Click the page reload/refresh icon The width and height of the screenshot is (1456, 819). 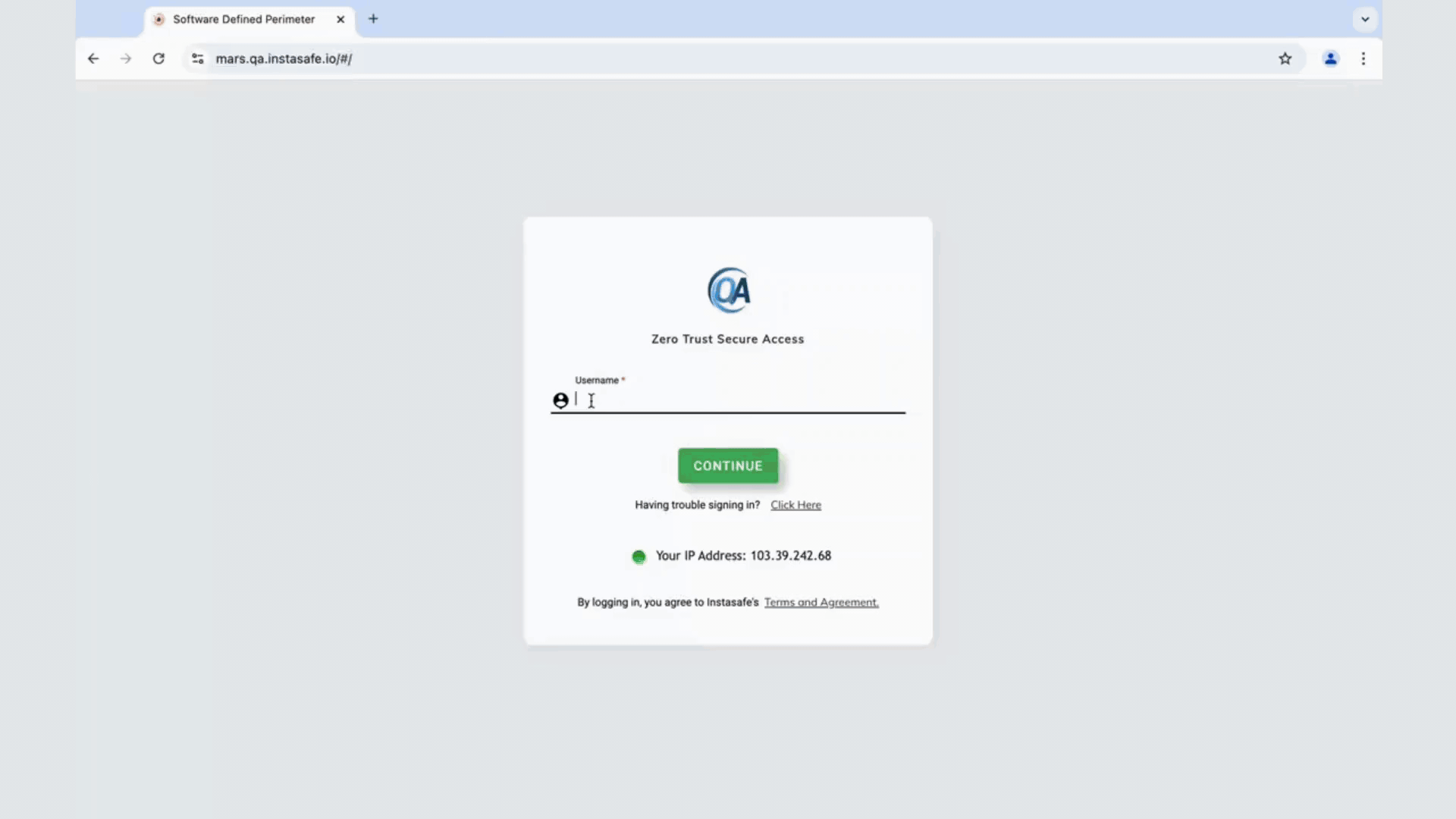pyautogui.click(x=158, y=58)
